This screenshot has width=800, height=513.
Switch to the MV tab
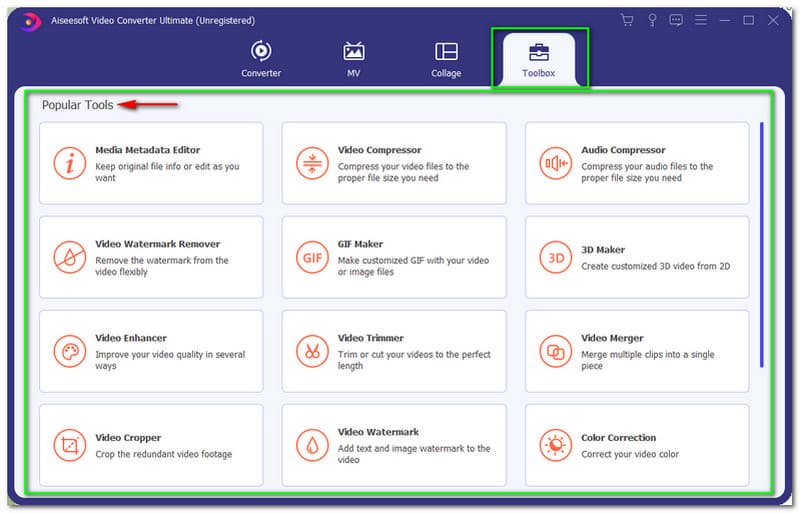(x=353, y=59)
